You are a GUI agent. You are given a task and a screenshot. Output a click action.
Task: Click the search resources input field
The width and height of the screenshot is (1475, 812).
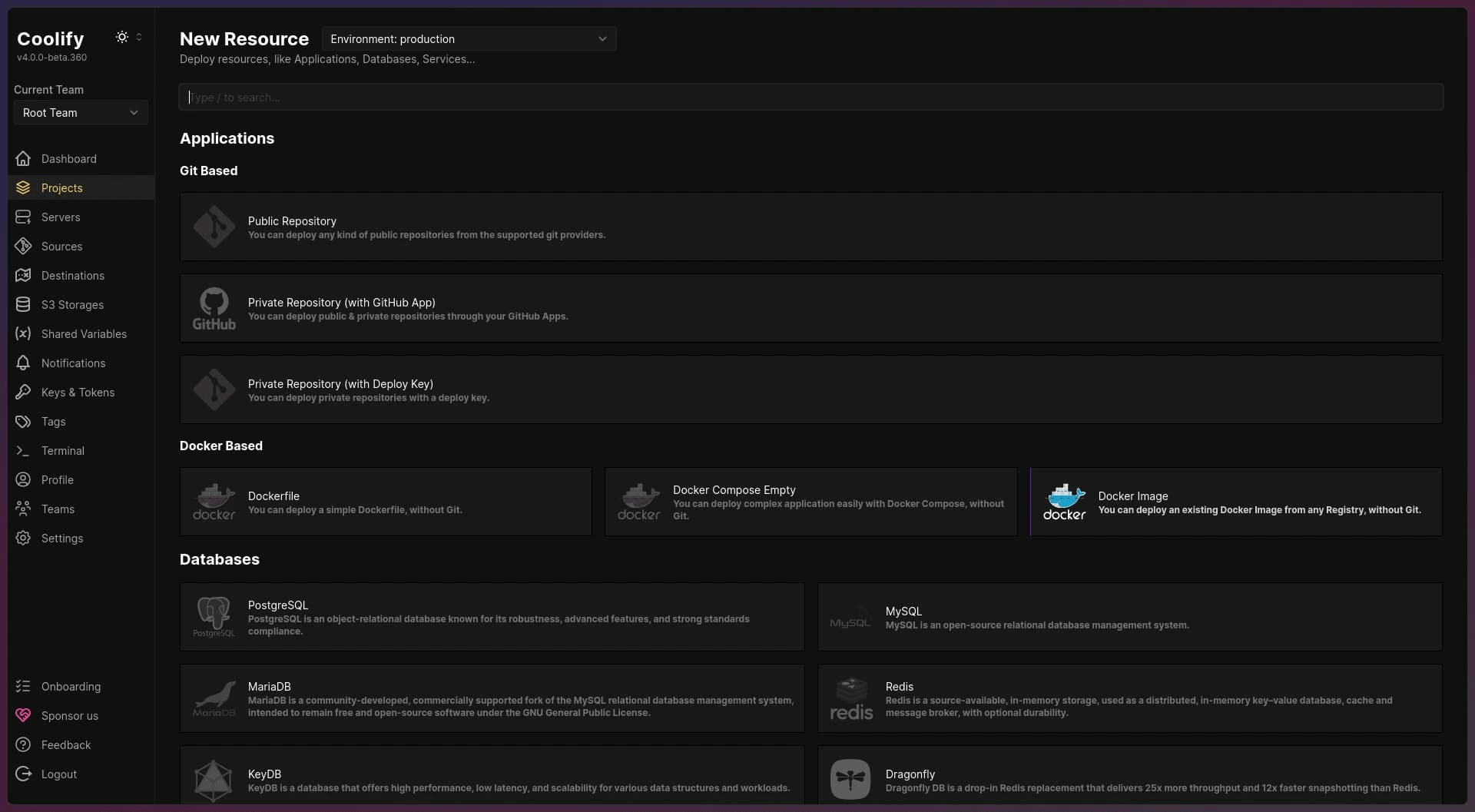point(810,97)
